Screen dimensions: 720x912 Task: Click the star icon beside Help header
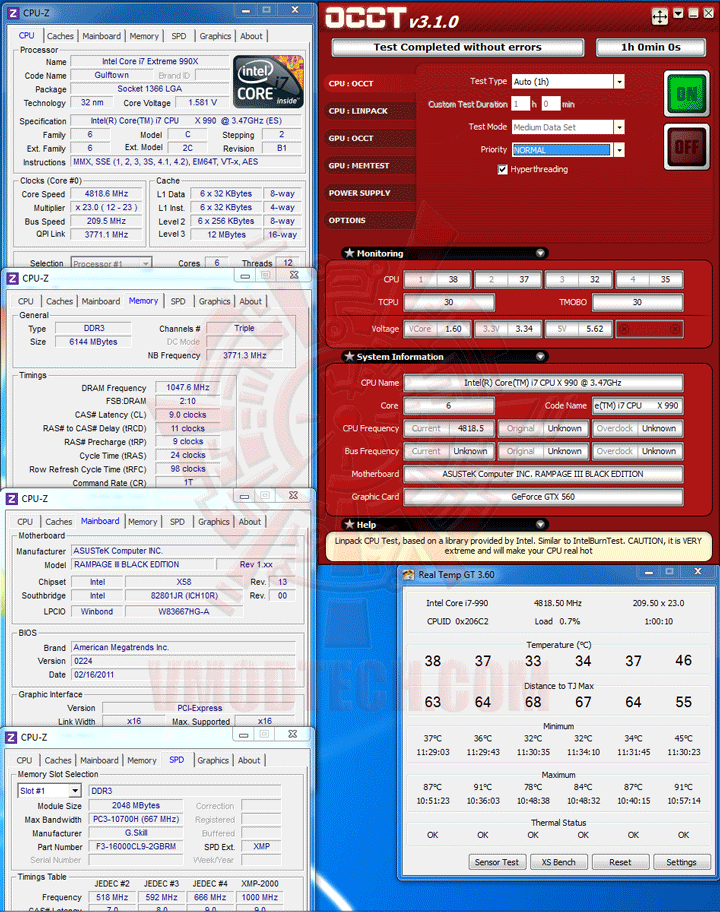(350, 524)
